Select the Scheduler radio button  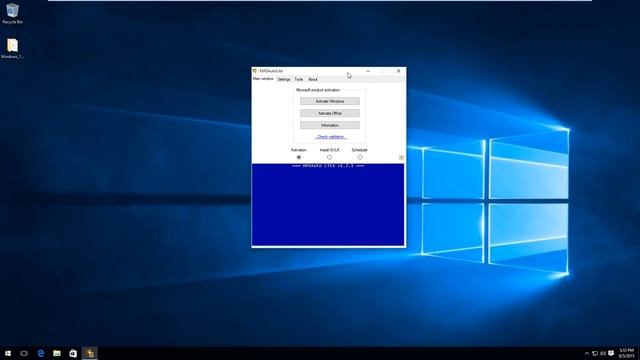click(360, 157)
